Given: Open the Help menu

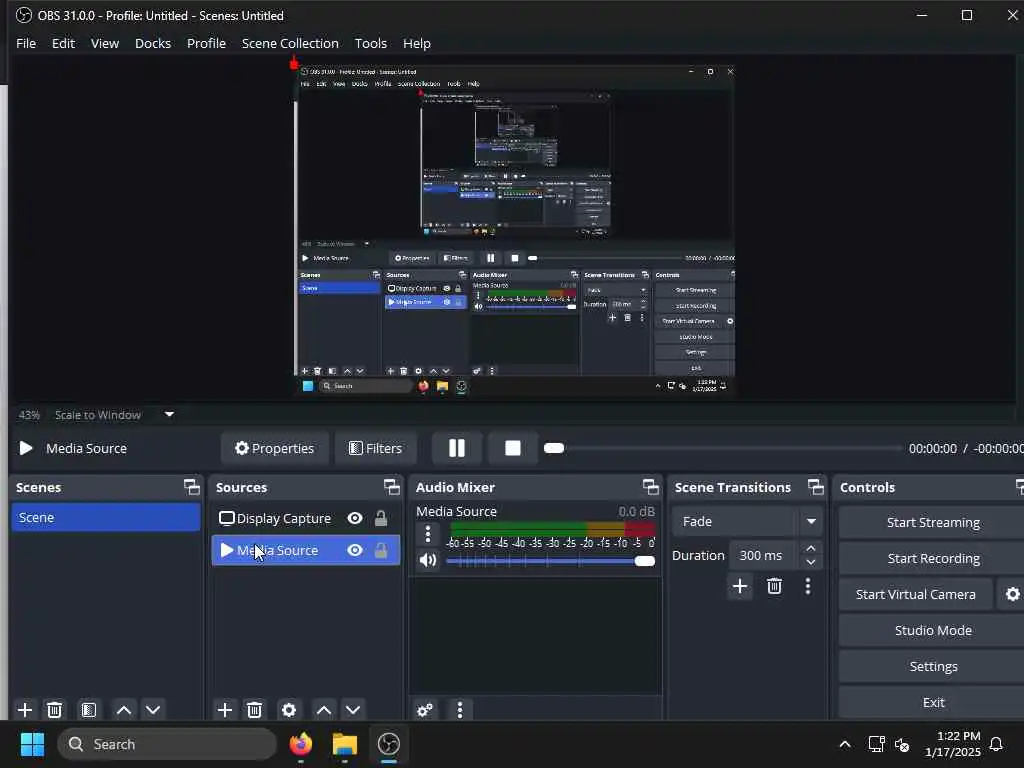Looking at the screenshot, I should click(x=417, y=43).
